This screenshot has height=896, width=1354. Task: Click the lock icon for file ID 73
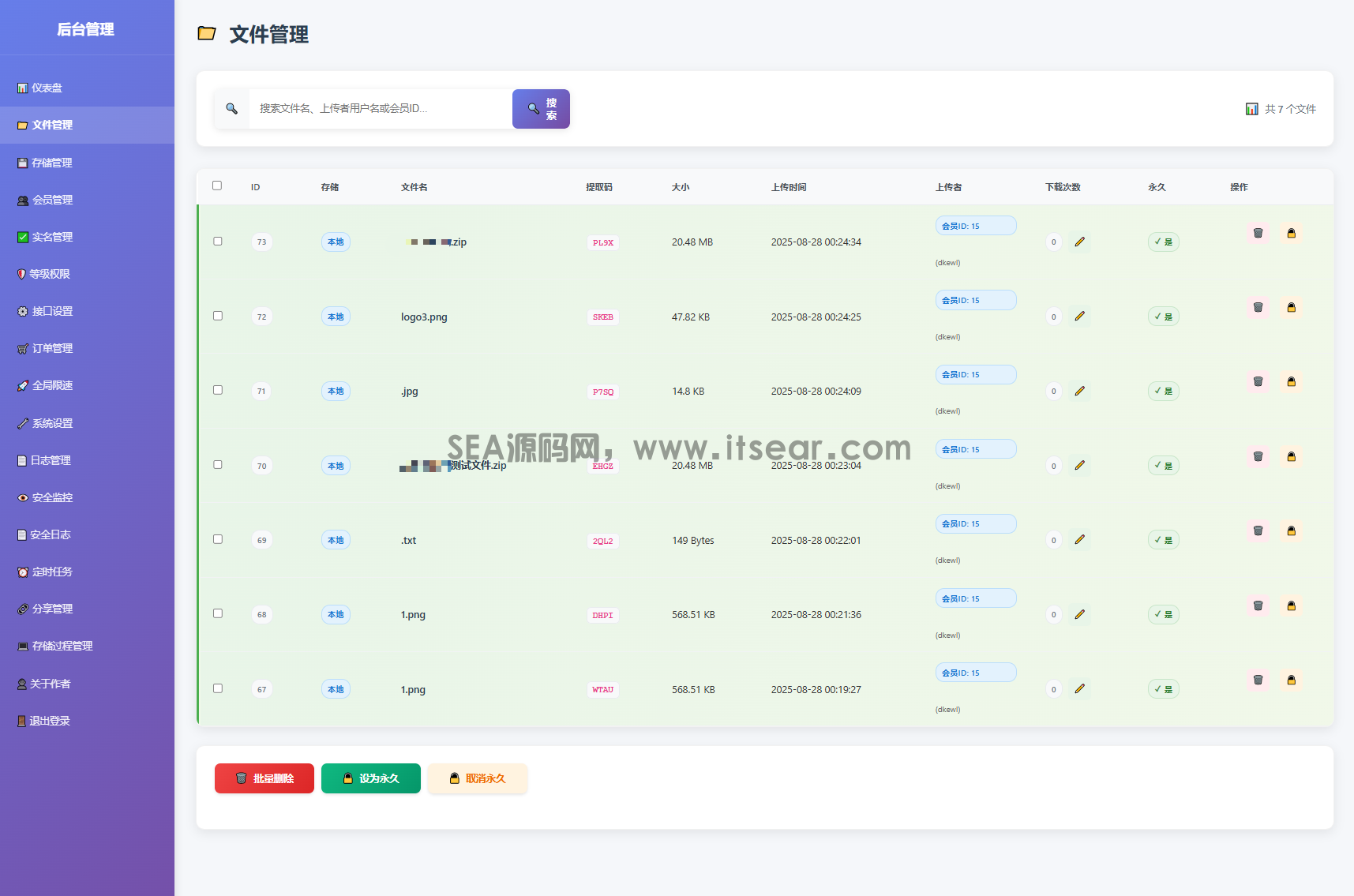point(1292,234)
